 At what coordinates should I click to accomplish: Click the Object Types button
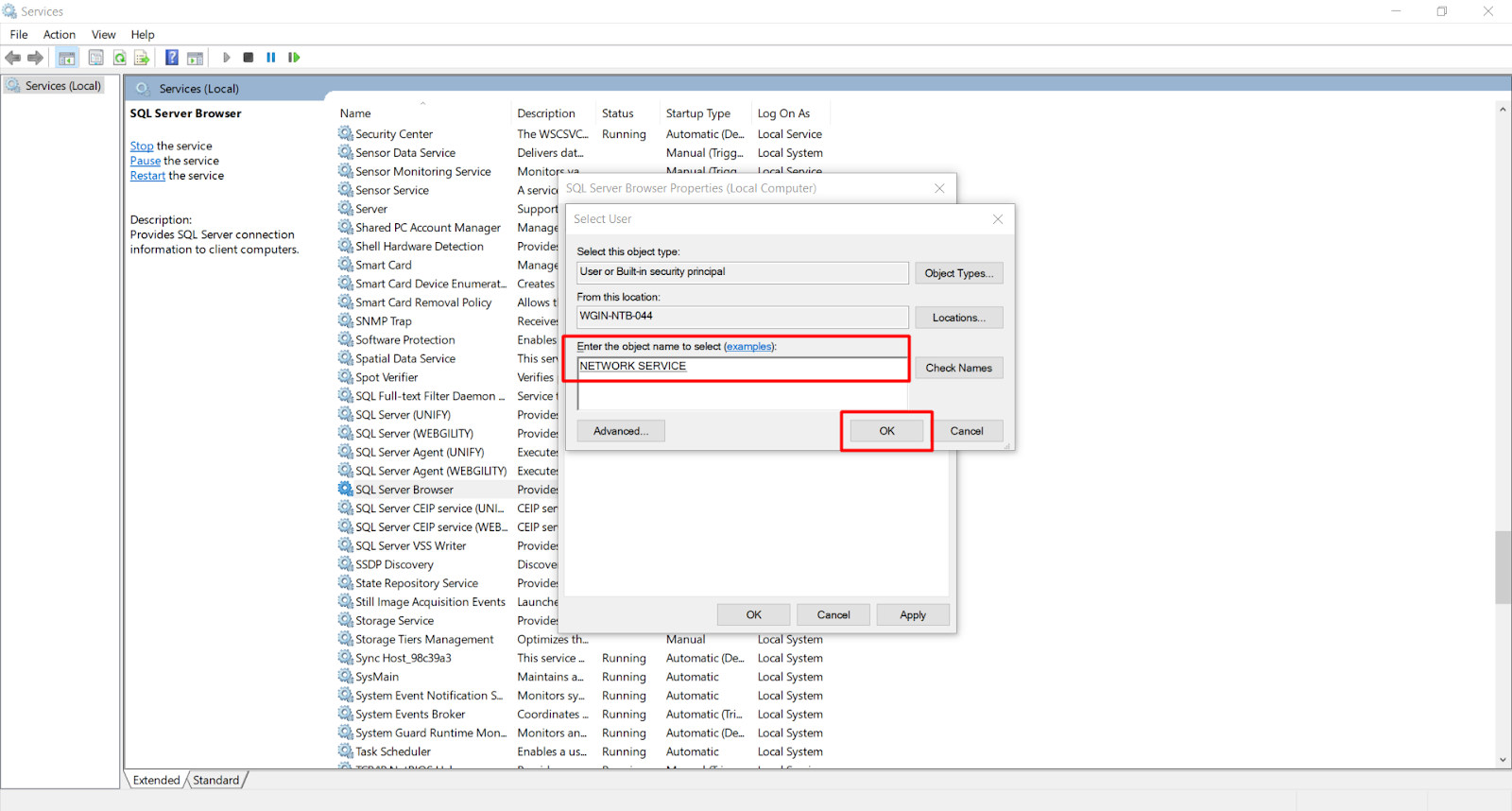click(x=958, y=273)
